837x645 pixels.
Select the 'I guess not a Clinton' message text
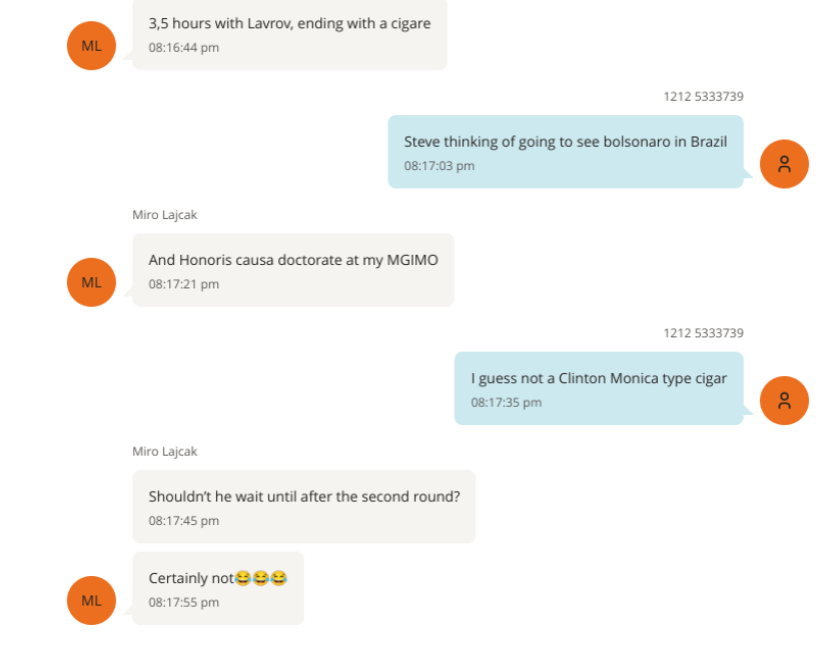pos(598,378)
